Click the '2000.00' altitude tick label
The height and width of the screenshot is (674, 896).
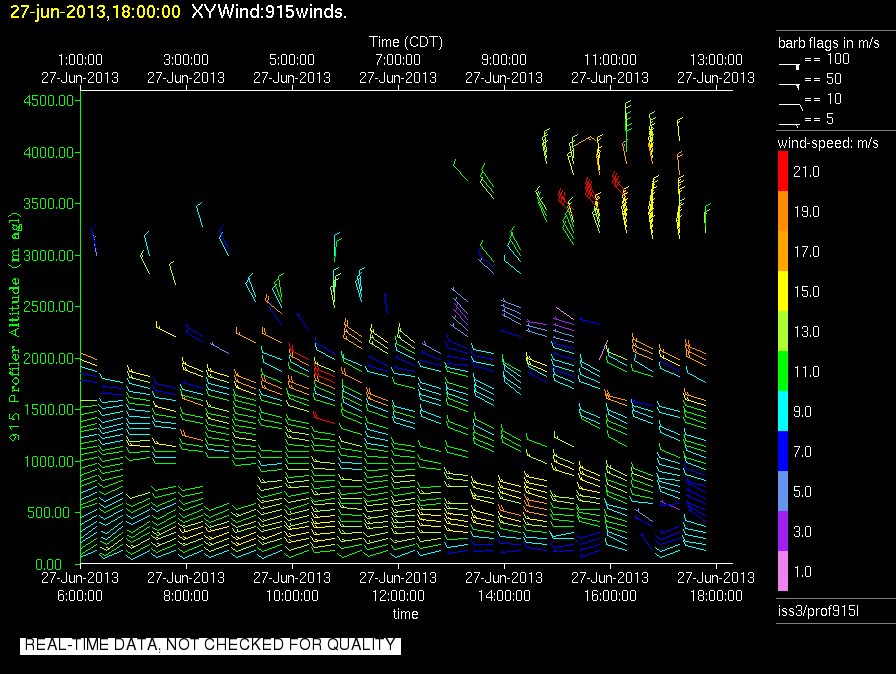[49, 358]
